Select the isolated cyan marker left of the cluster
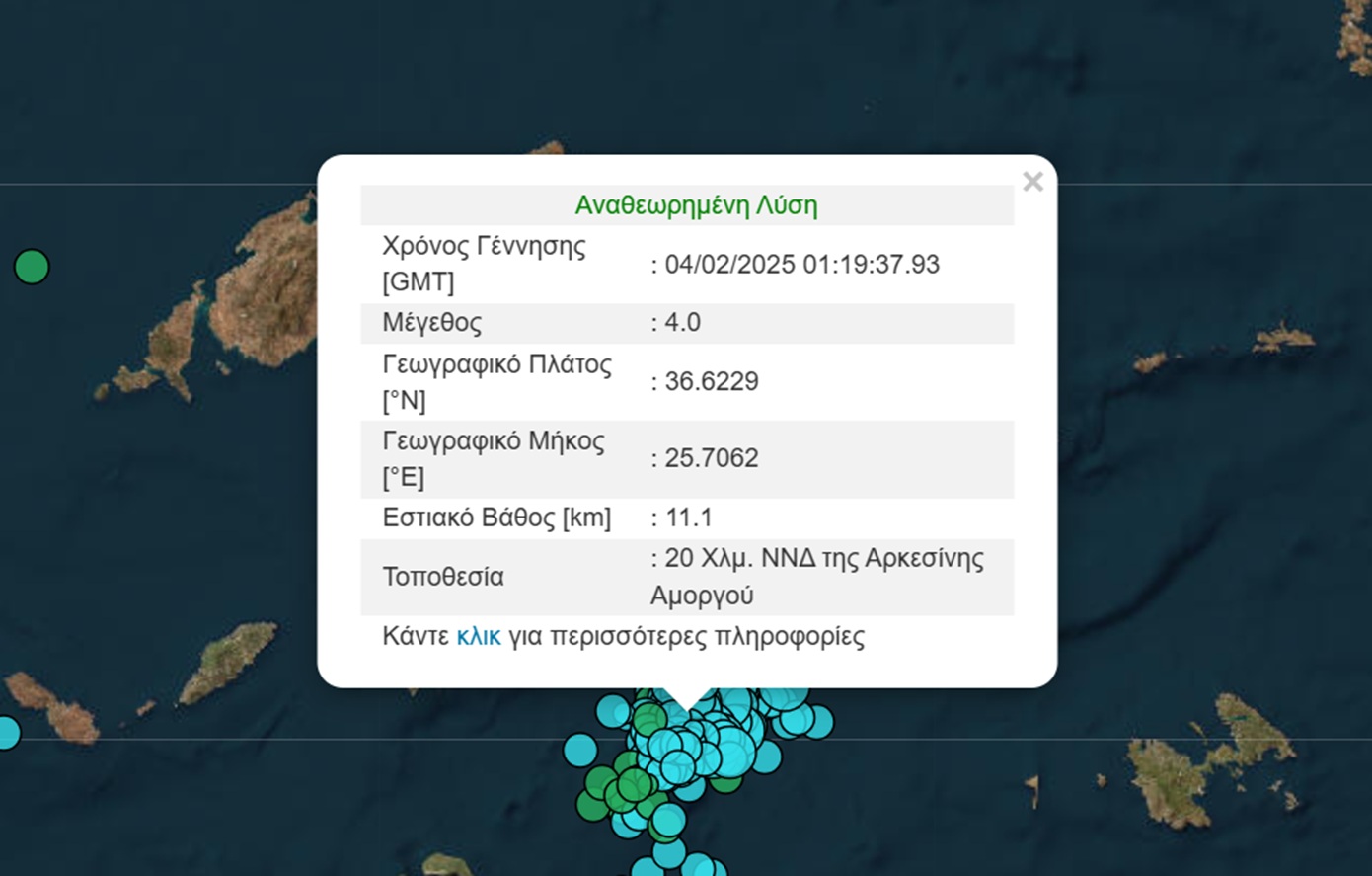Viewport: 1372px width, 876px height. [x=580, y=750]
